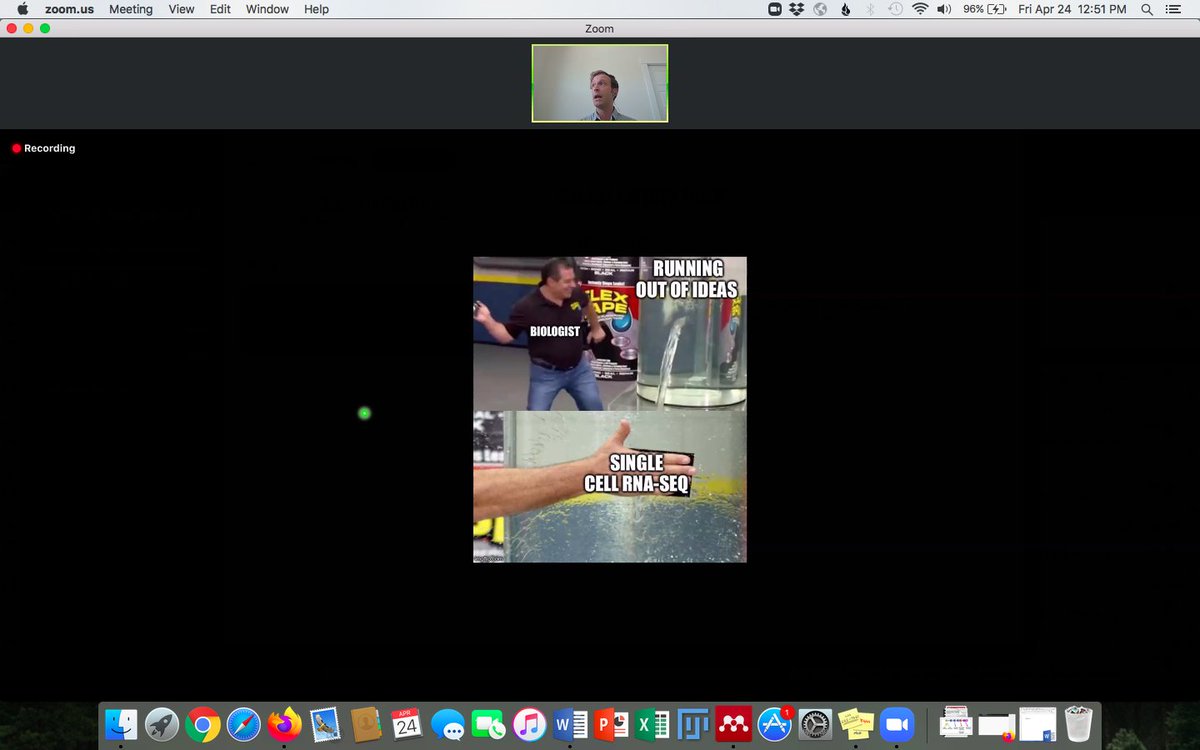Open PowerPoint from the Dock
Screen dimensions: 1200x750
point(611,723)
